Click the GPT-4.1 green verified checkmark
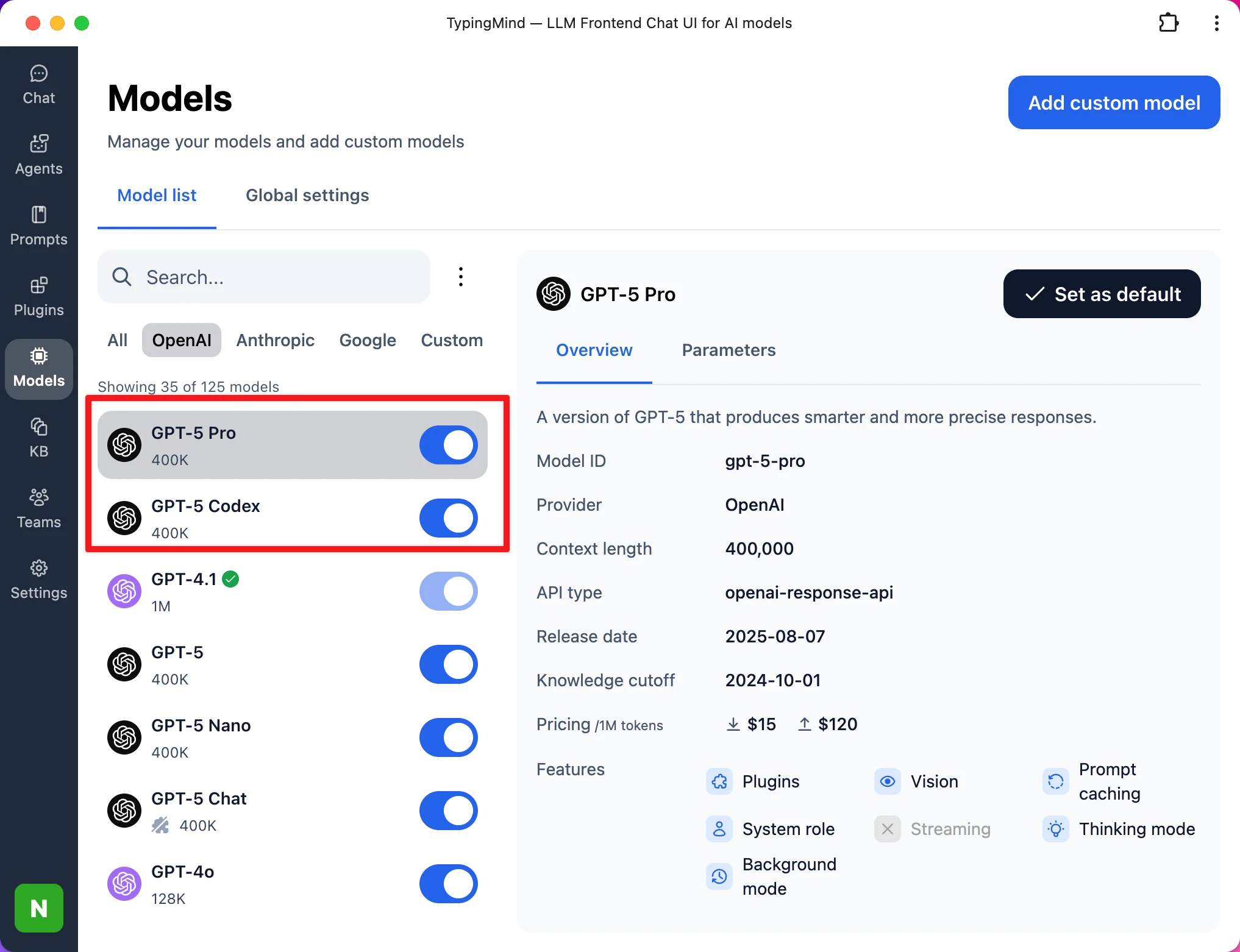1240x952 pixels. point(230,579)
